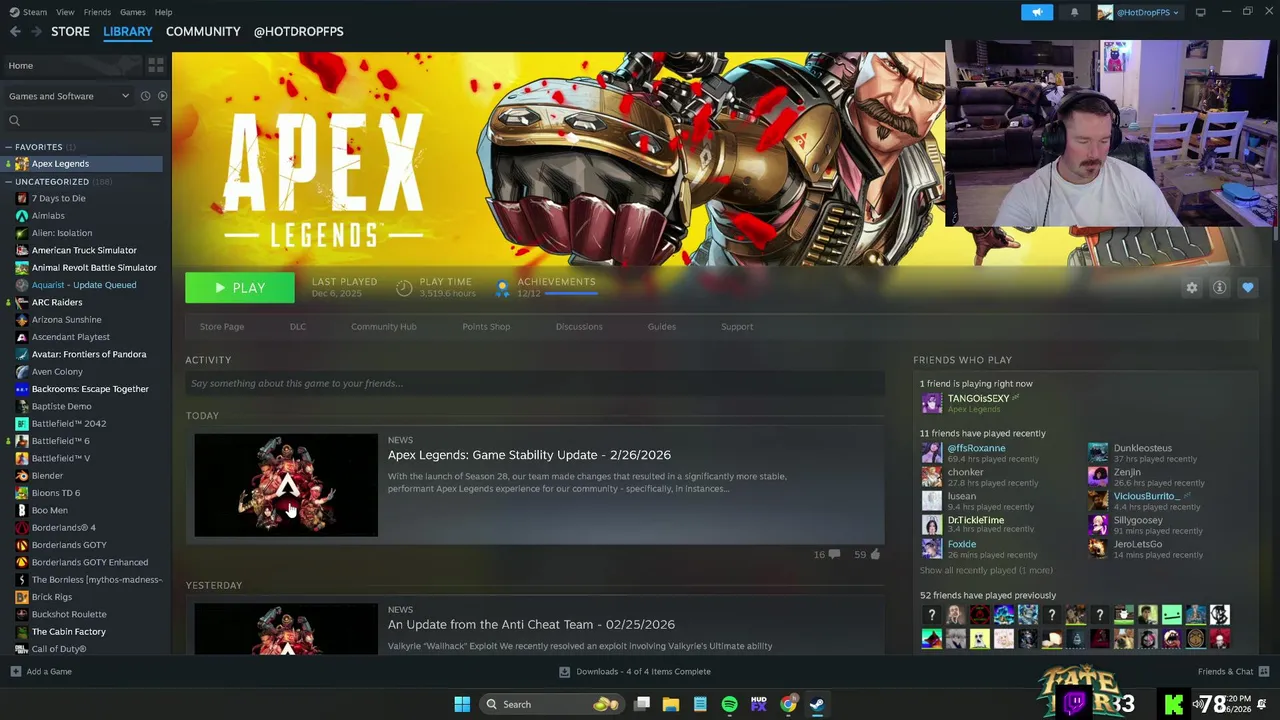Select ARC Raiders in library
Viewport: 1280px width, 720px height.
tap(56, 302)
